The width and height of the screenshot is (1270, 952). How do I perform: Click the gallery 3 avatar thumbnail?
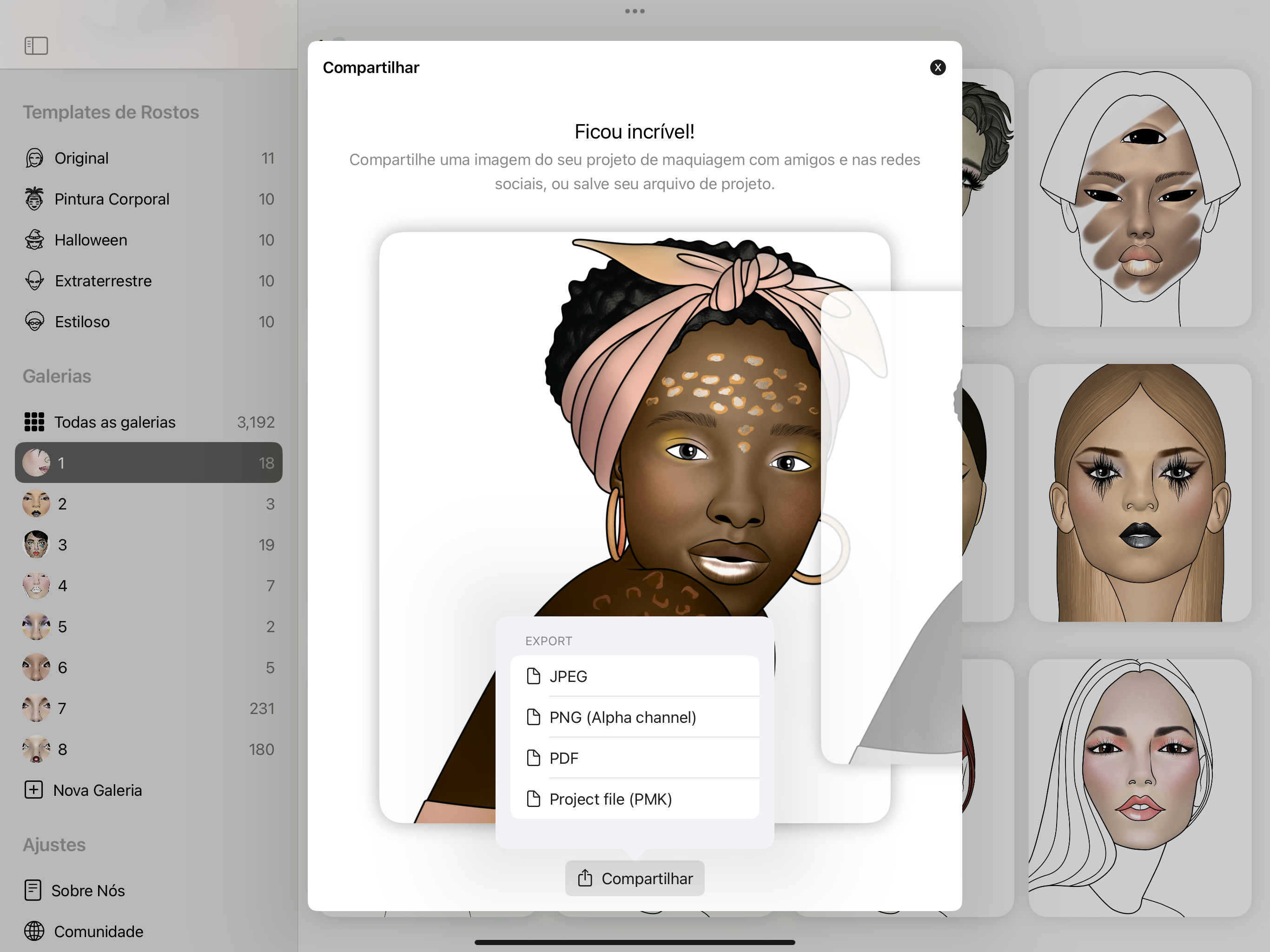36,544
